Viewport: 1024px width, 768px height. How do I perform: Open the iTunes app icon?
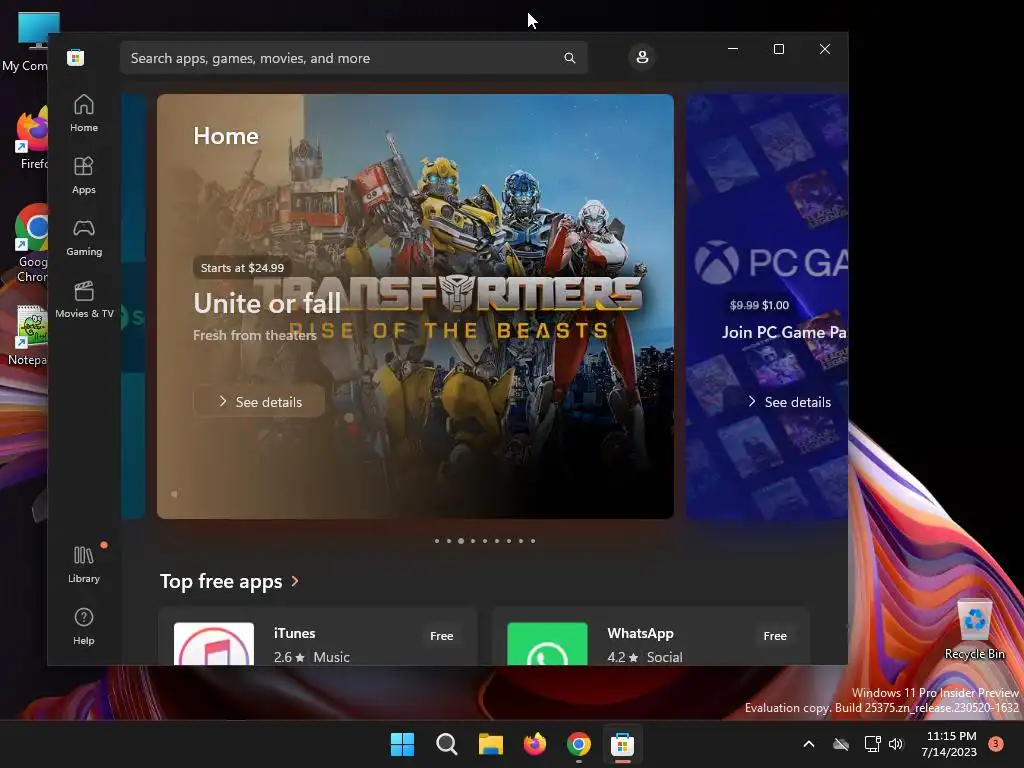click(214, 644)
